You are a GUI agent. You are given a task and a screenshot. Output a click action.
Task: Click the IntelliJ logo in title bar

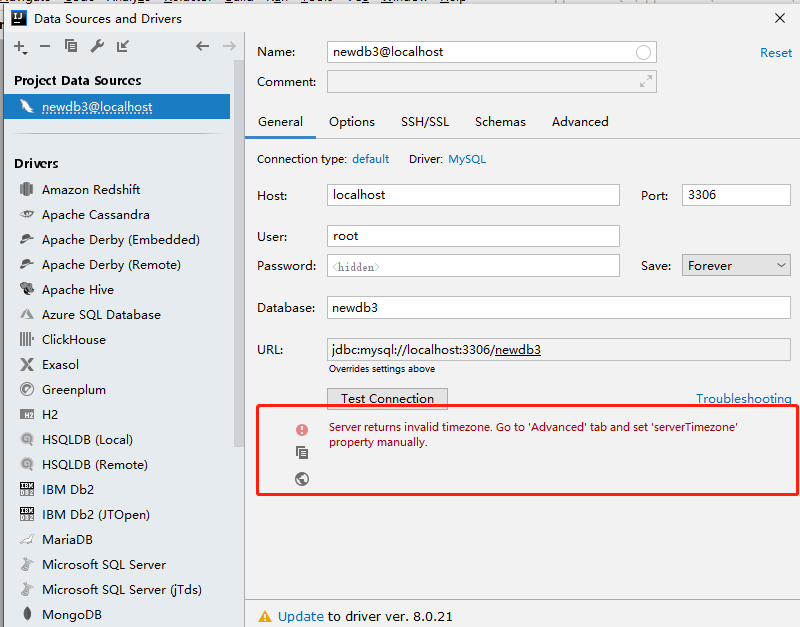coord(19,18)
